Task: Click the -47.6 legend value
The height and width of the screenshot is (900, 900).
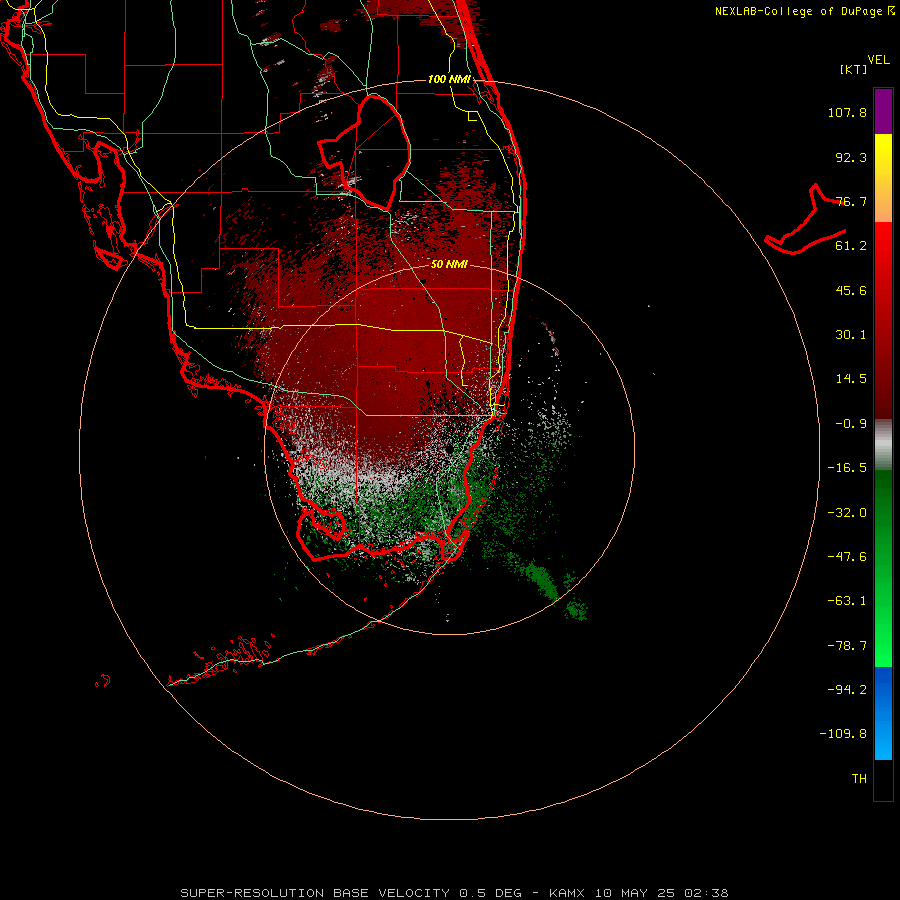Action: [x=847, y=557]
